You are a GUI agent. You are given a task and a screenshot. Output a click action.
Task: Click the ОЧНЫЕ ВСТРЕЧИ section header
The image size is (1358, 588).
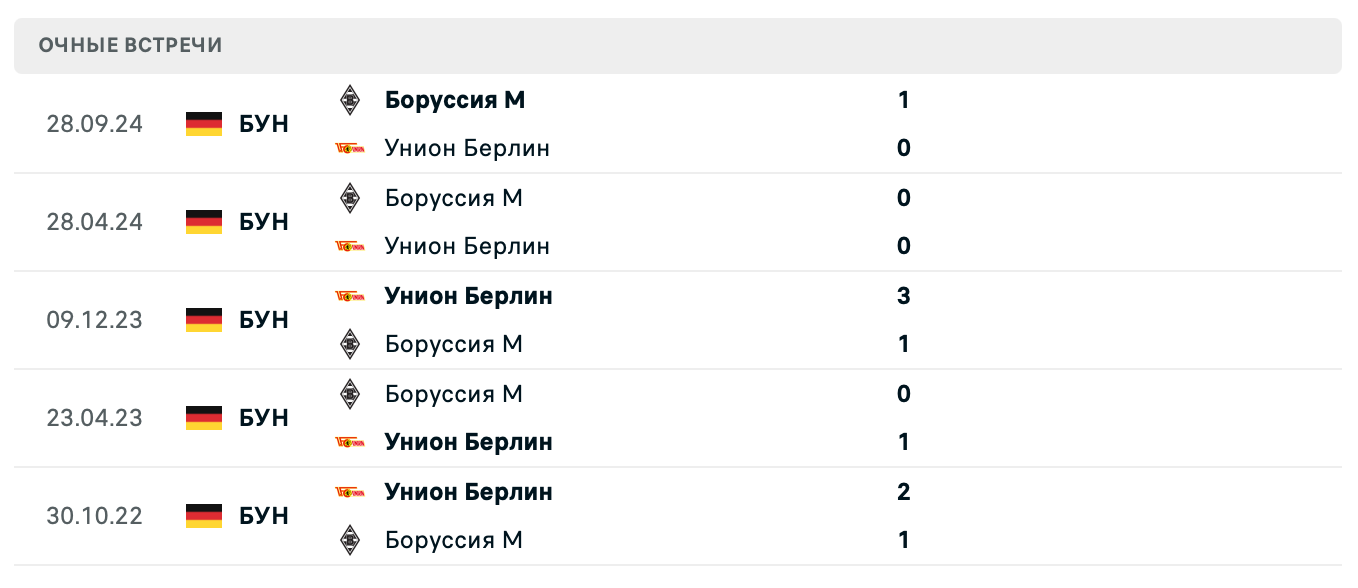coord(131,44)
